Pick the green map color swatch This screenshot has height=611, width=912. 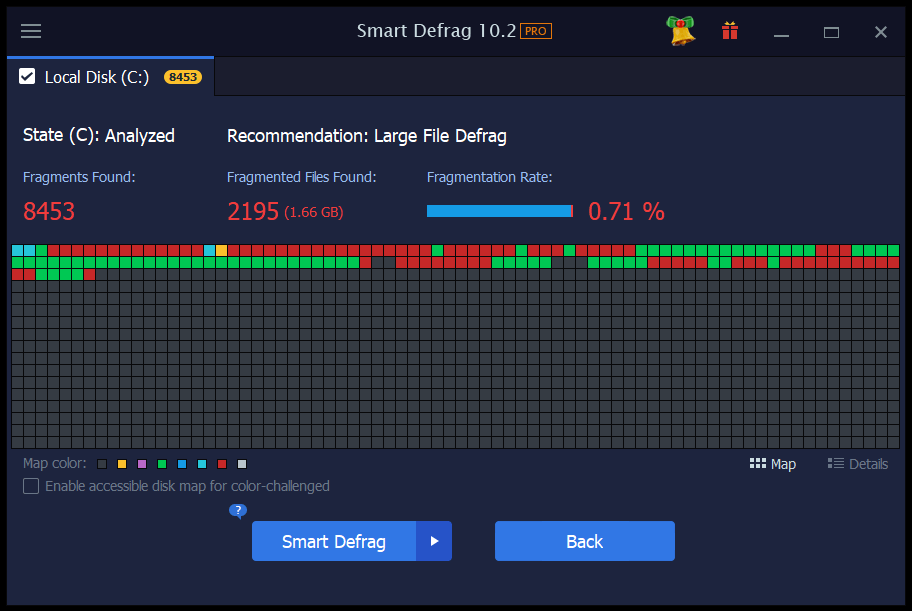[x=162, y=464]
